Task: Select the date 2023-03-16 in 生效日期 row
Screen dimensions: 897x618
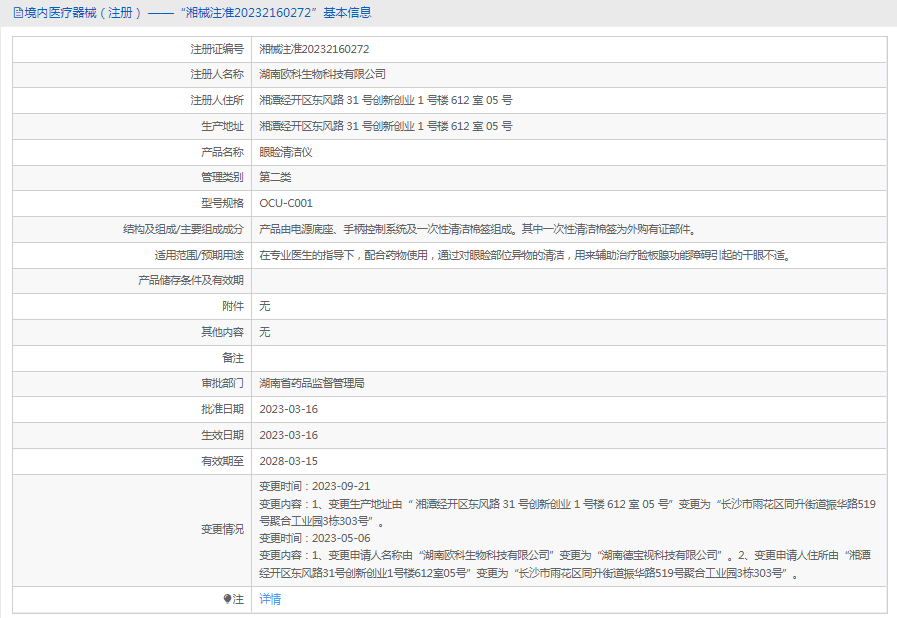Action: (x=288, y=435)
